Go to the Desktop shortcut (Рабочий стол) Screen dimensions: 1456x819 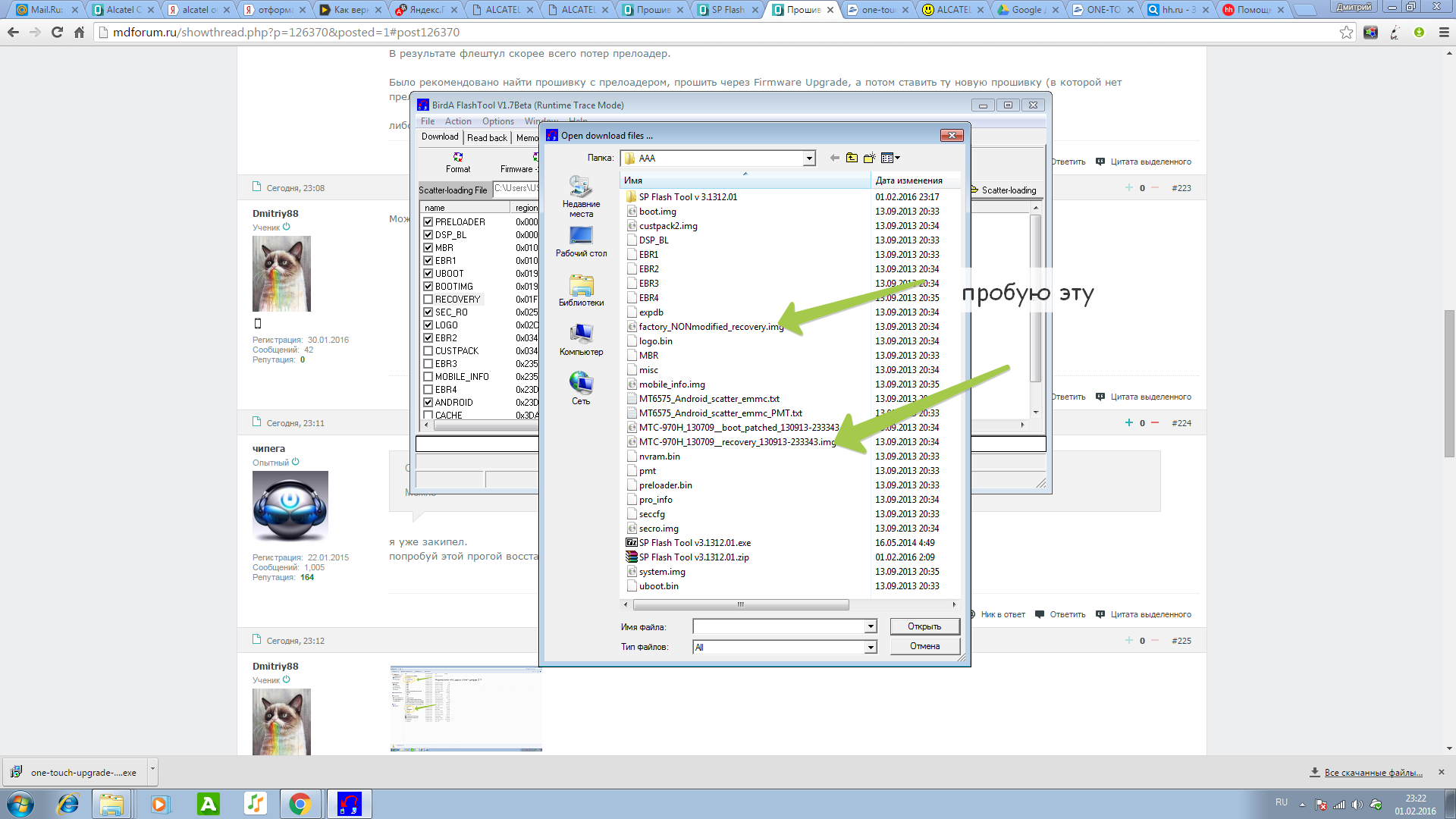tap(581, 241)
